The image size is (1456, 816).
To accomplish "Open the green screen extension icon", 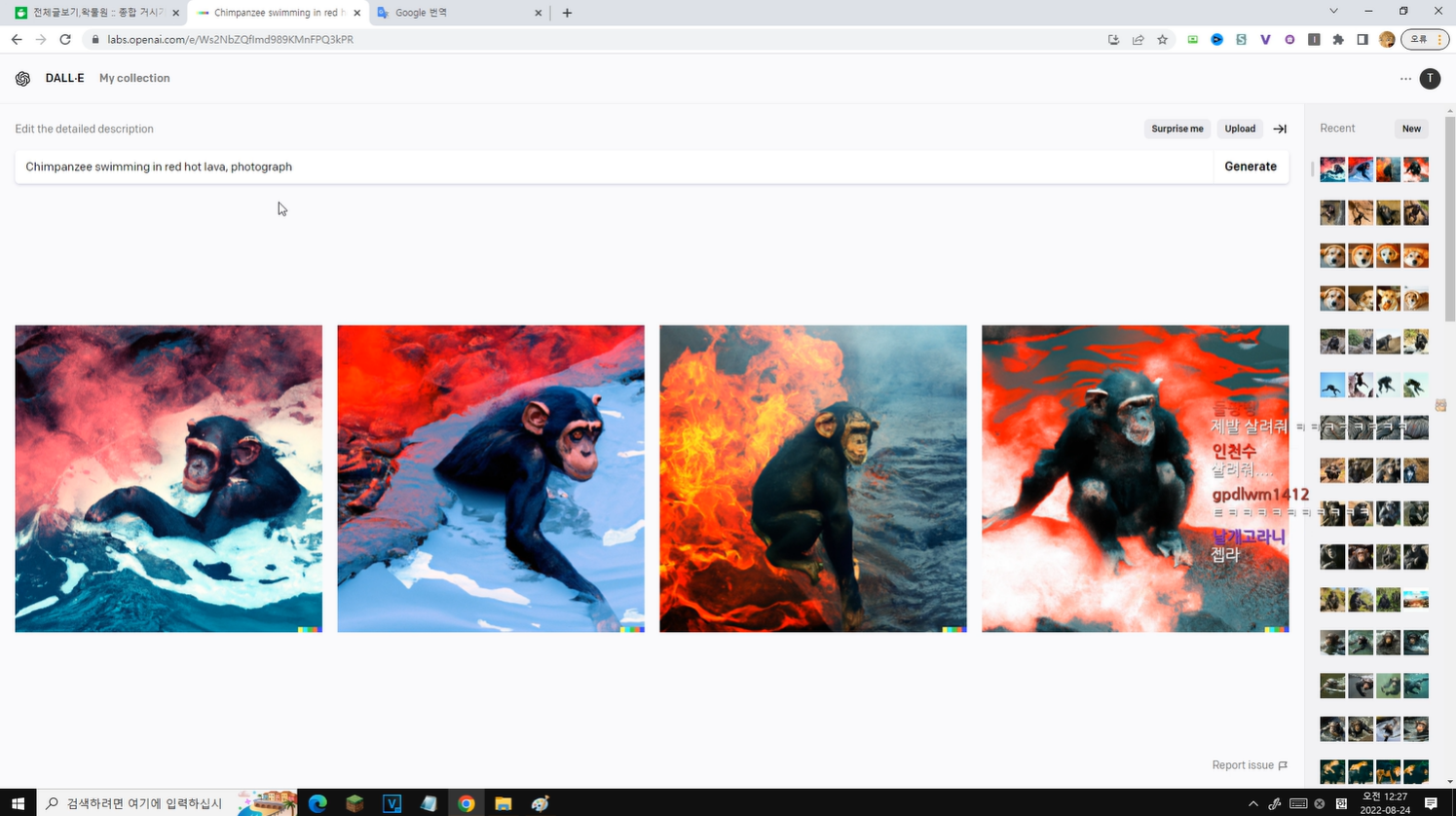I will (x=1192, y=40).
